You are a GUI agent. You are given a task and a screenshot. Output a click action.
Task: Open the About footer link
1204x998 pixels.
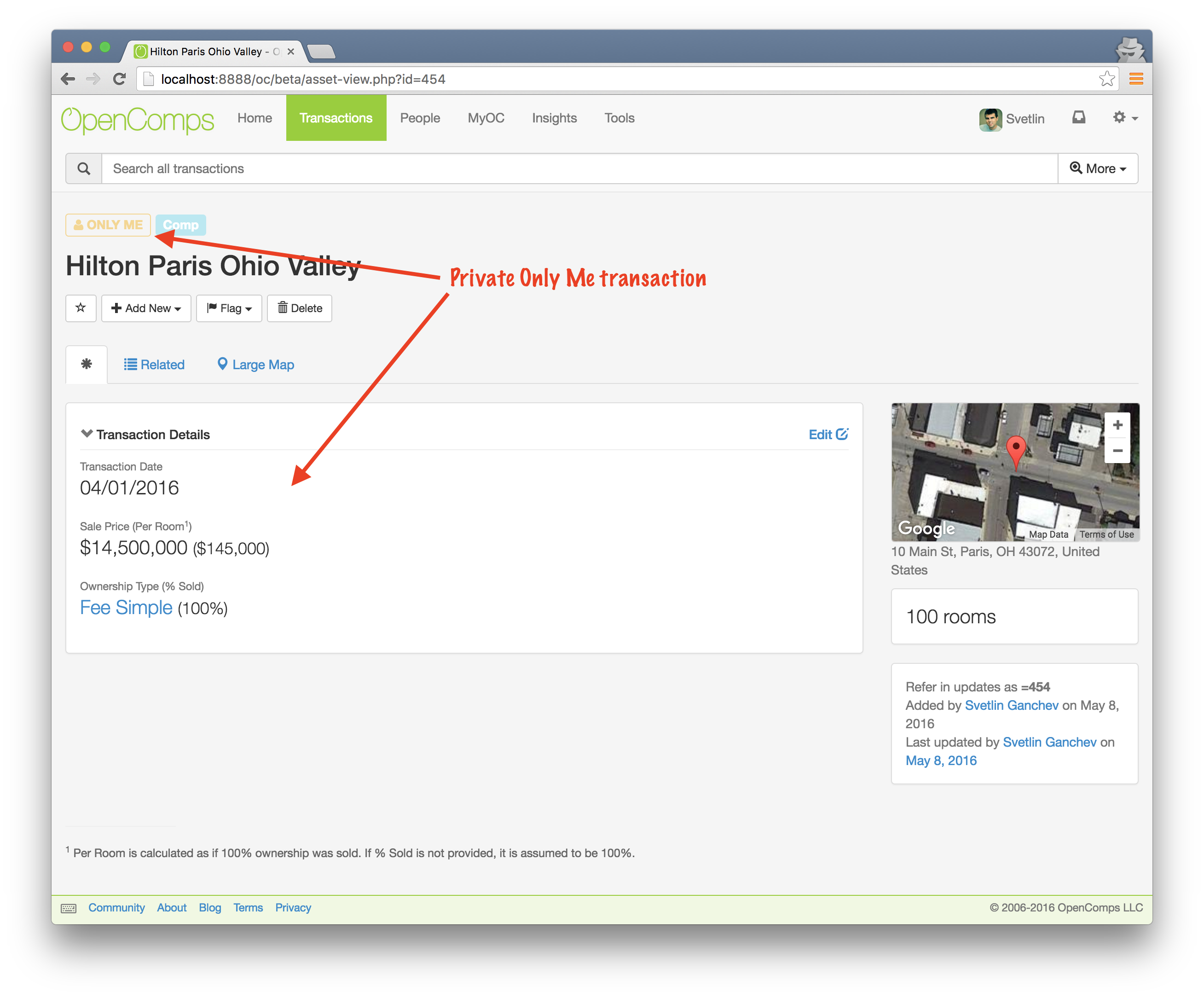click(172, 907)
